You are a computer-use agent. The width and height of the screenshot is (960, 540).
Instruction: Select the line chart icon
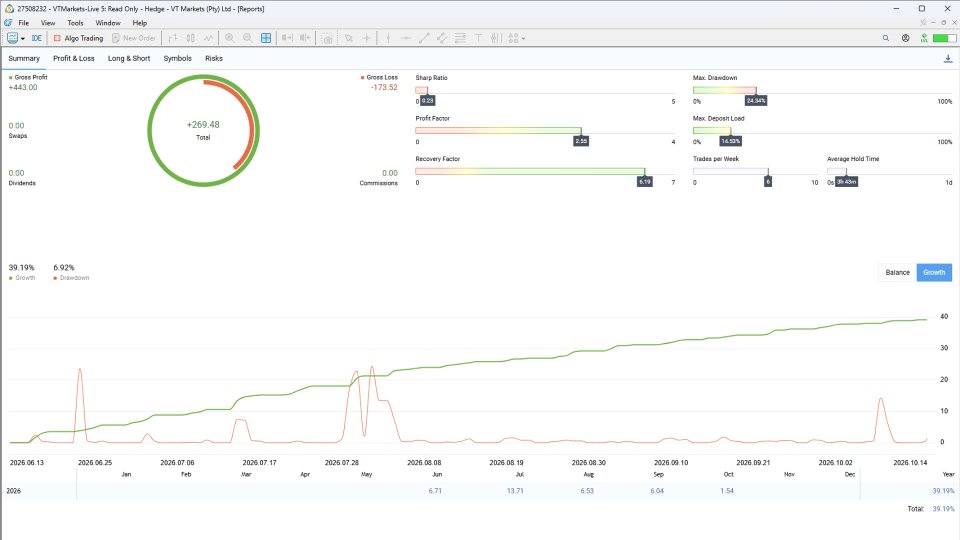pyautogui.click(x=209, y=38)
